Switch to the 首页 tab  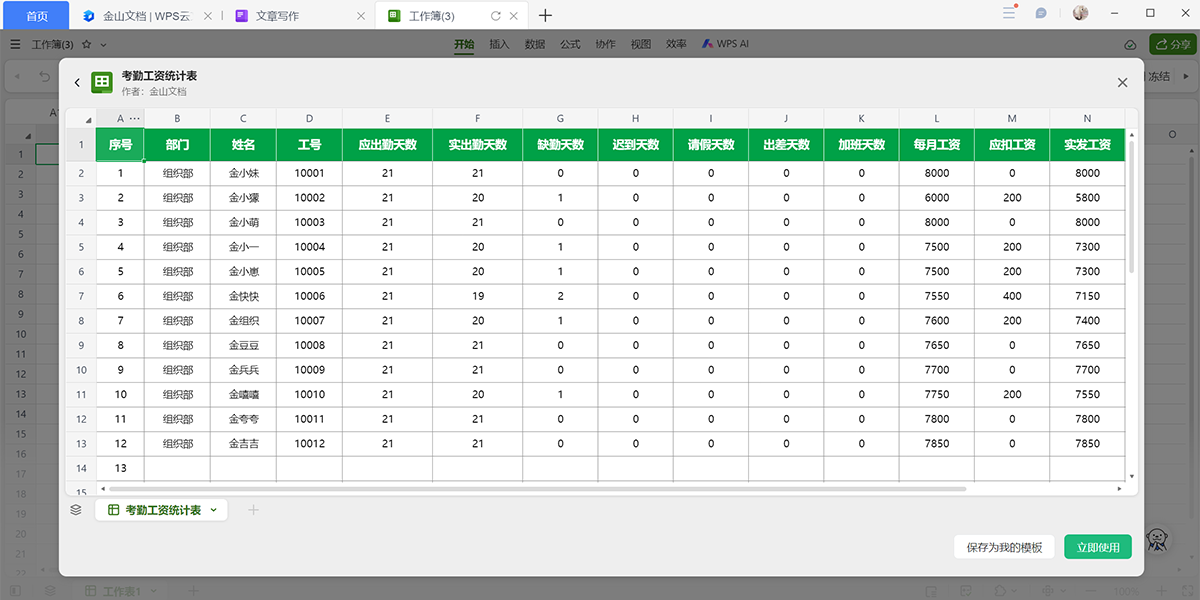coord(36,16)
